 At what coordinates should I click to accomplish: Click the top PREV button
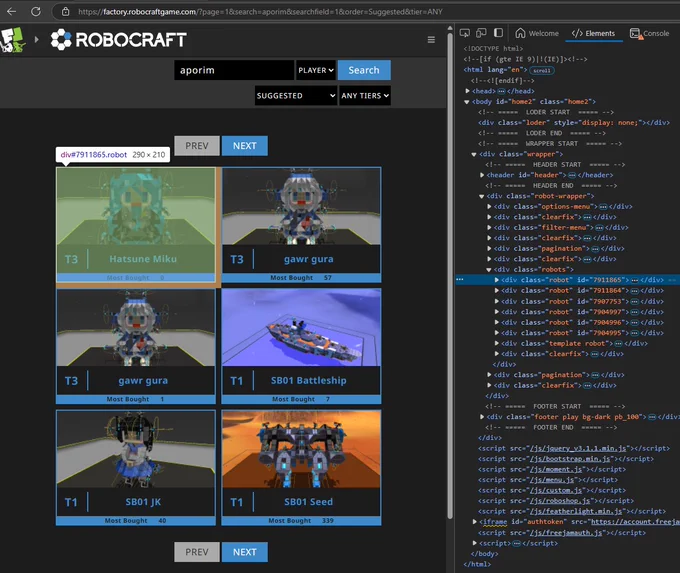(x=197, y=146)
